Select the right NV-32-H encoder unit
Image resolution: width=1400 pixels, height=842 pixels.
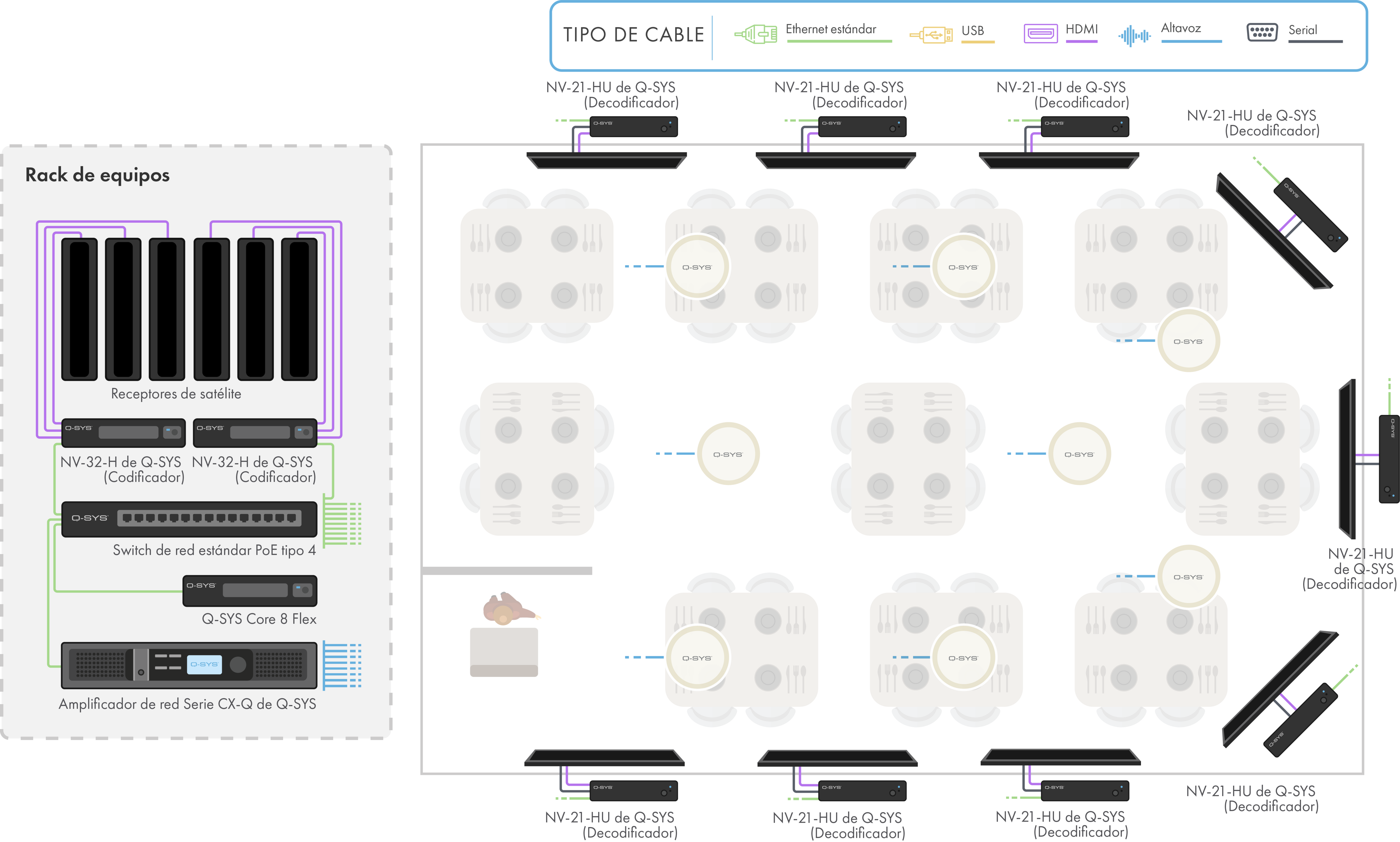click(255, 433)
